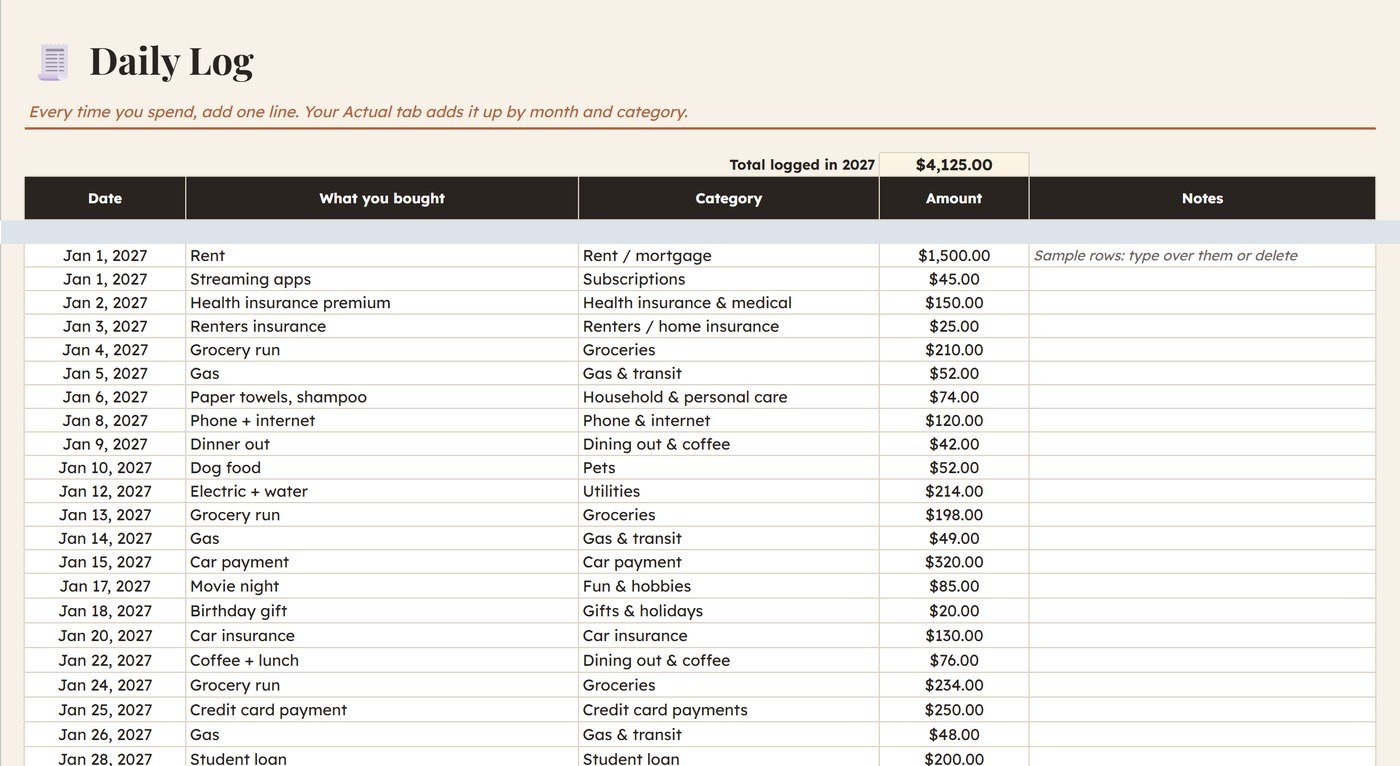The image size is (1400, 766).
Task: Select the Dinner out cell
Action: tap(382, 444)
